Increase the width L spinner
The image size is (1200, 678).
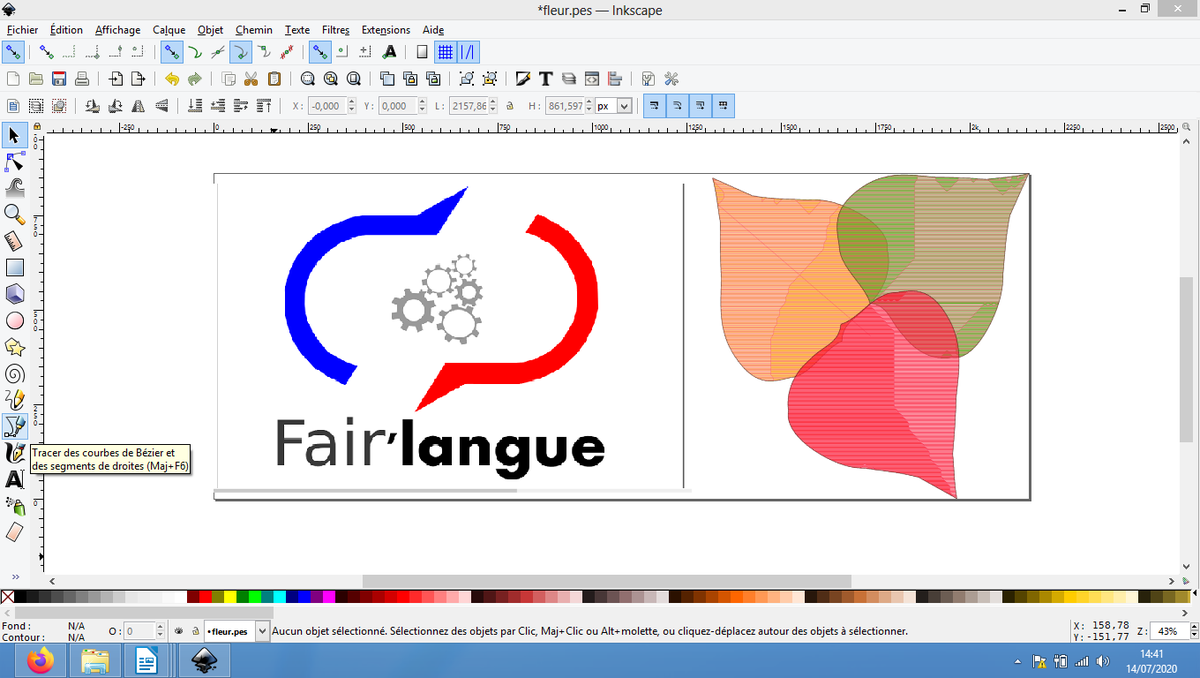click(493, 102)
